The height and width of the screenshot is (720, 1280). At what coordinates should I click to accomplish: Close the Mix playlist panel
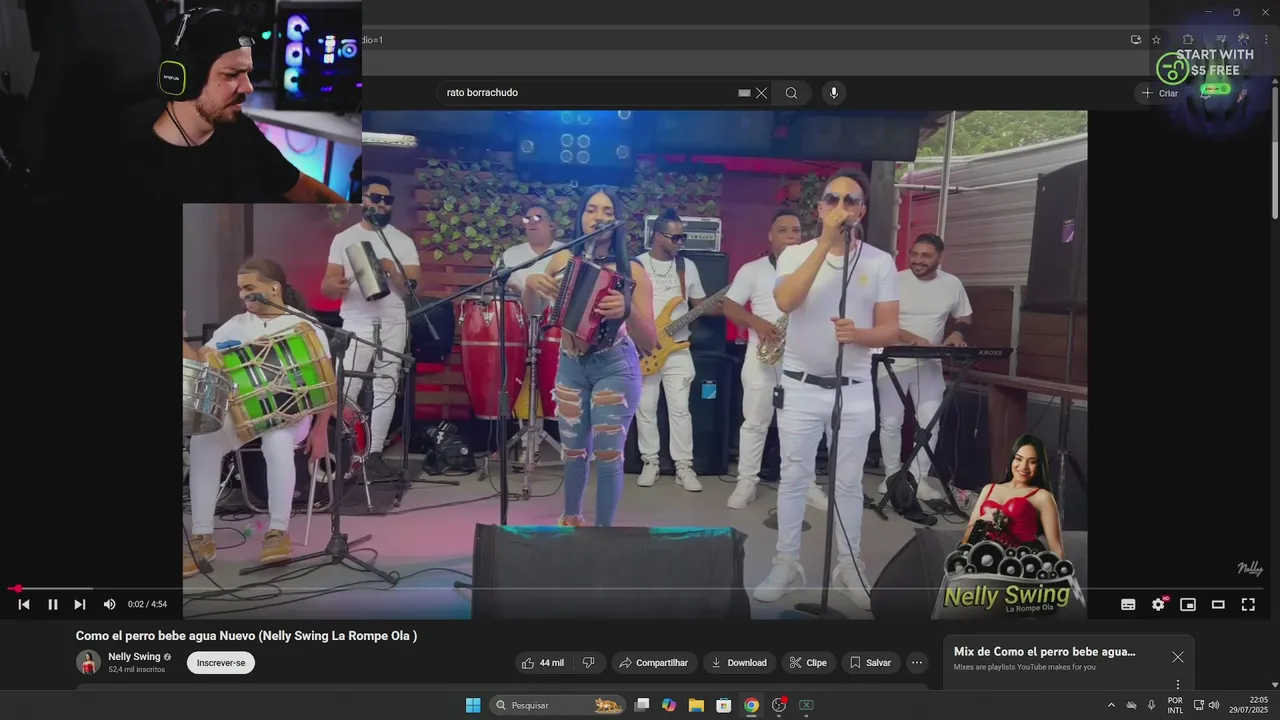click(x=1178, y=657)
